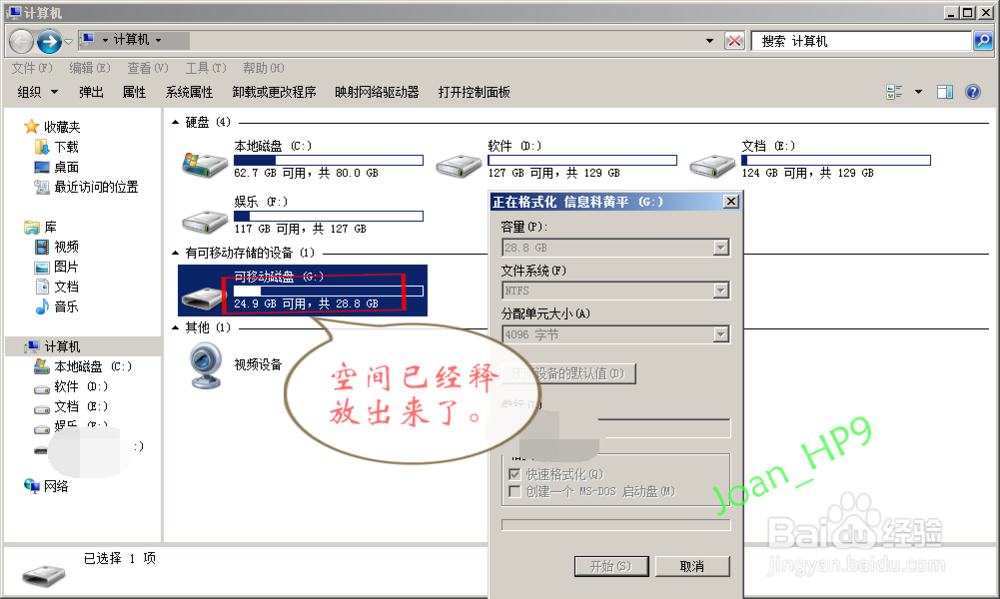Image resolution: width=1000 pixels, height=599 pixels.
Task: Enable the 快速格式化 checkbox
Action: (514, 475)
